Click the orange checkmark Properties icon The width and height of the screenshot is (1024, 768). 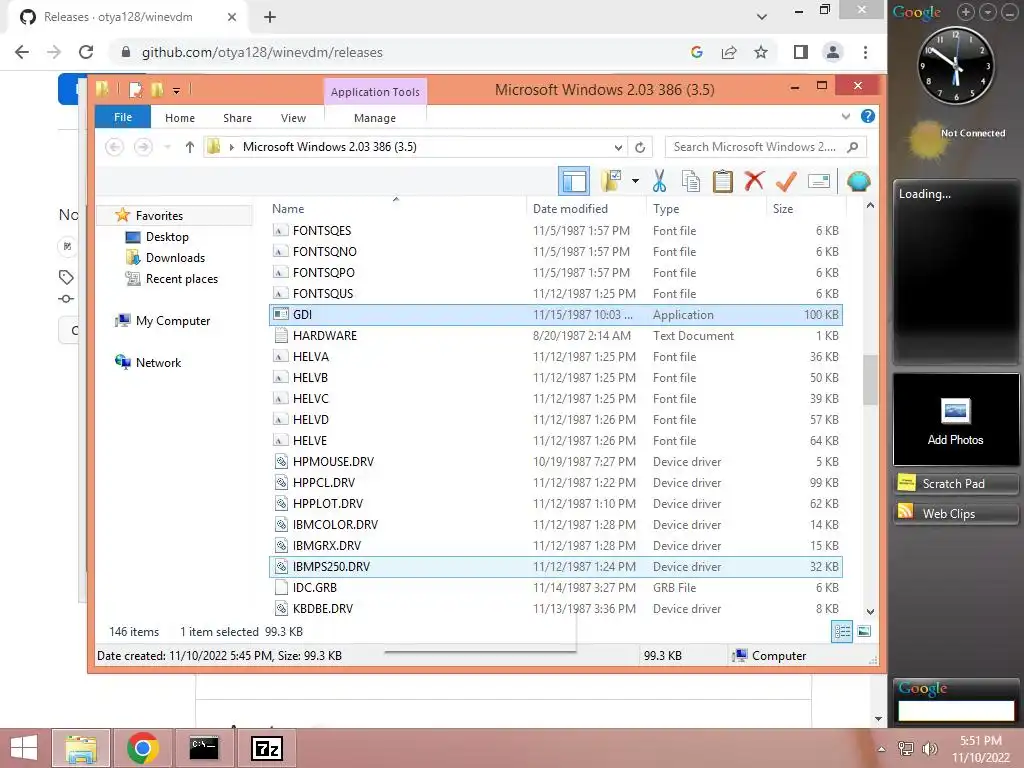pos(786,181)
